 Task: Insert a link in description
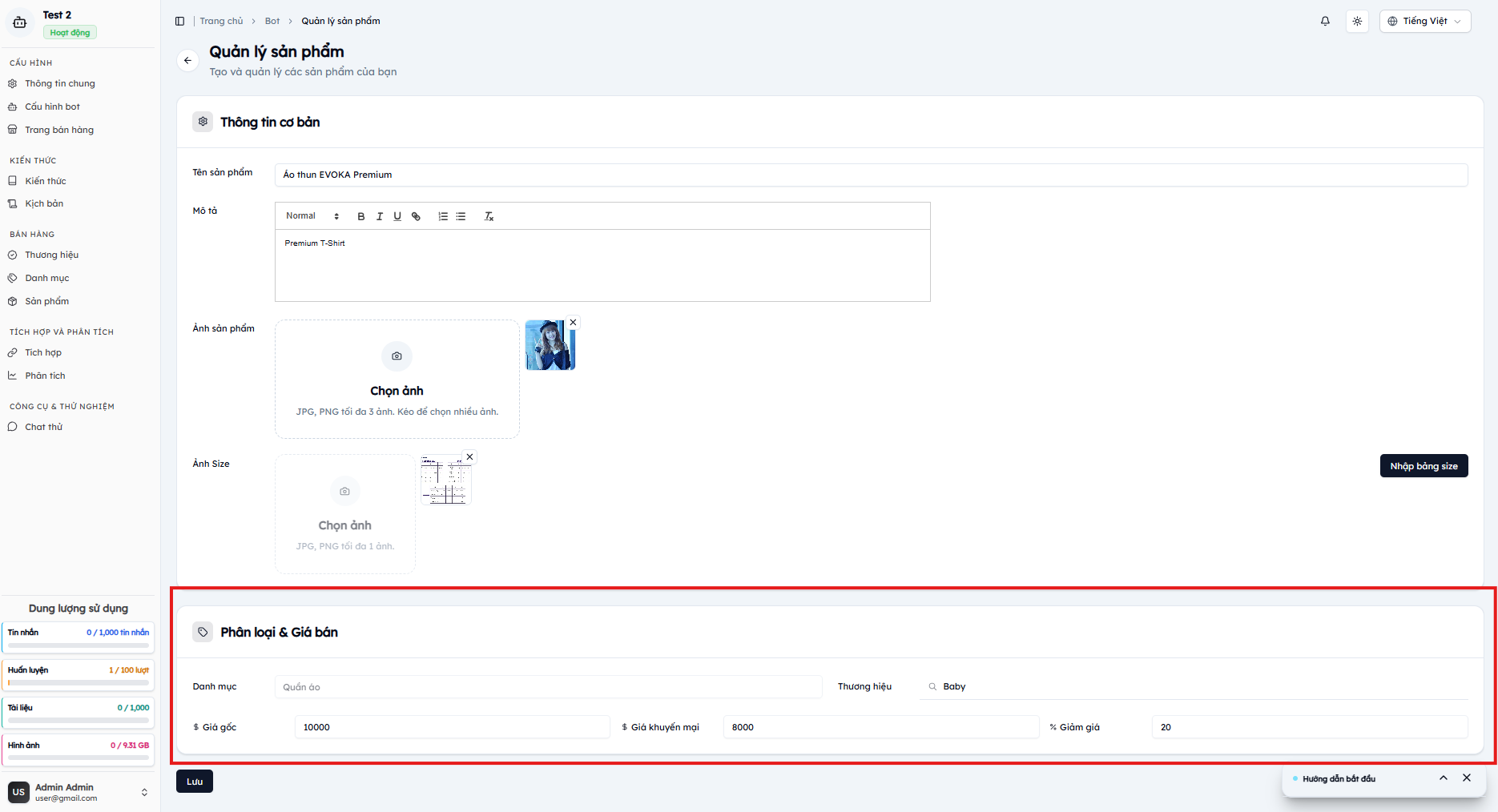pyautogui.click(x=416, y=216)
